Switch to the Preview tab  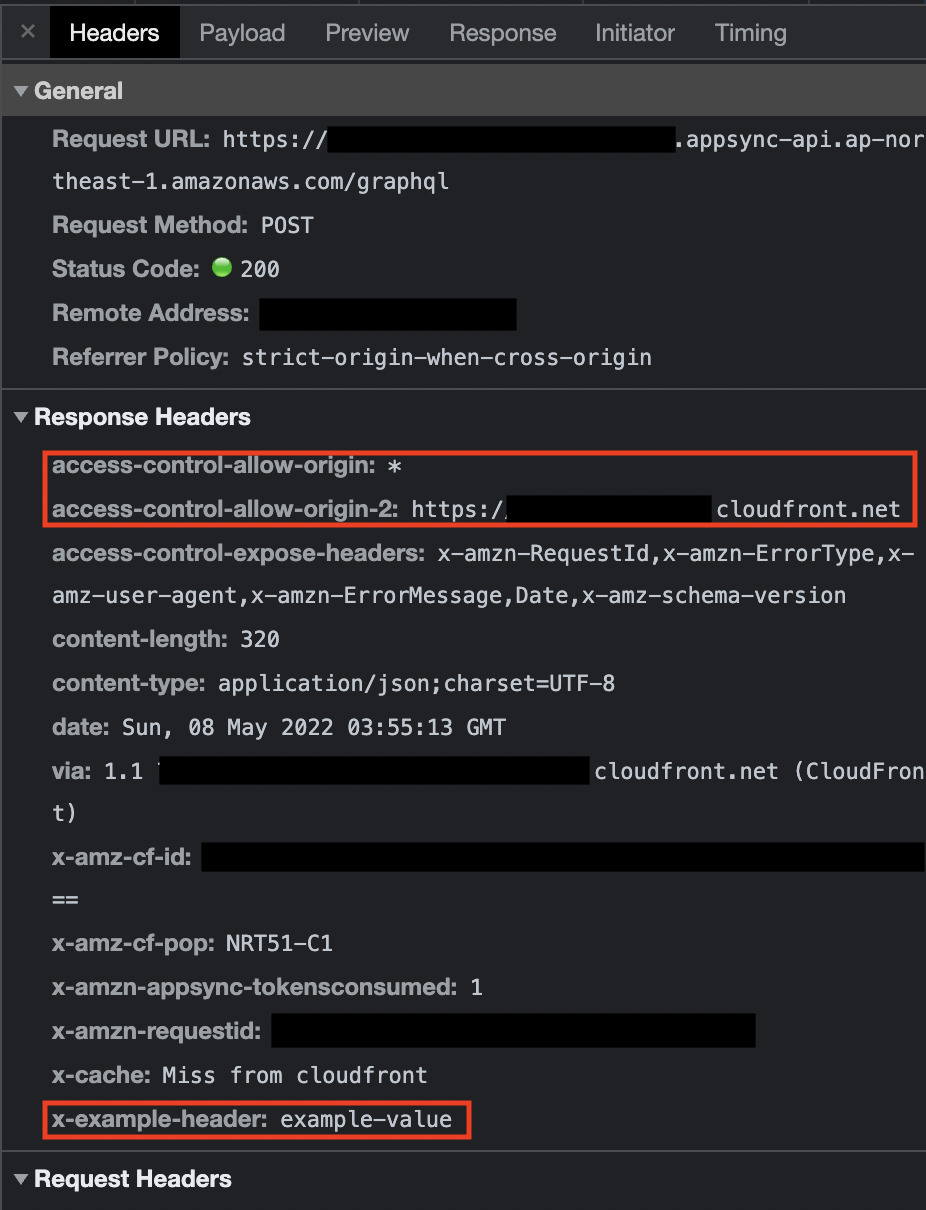point(366,32)
